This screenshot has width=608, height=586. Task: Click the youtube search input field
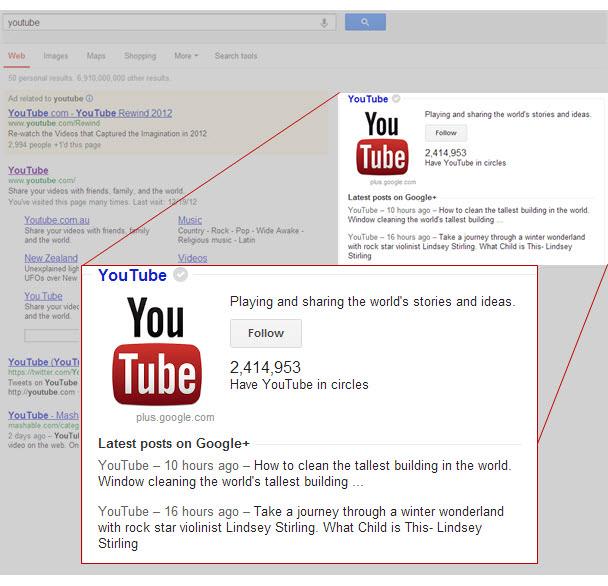point(169,22)
